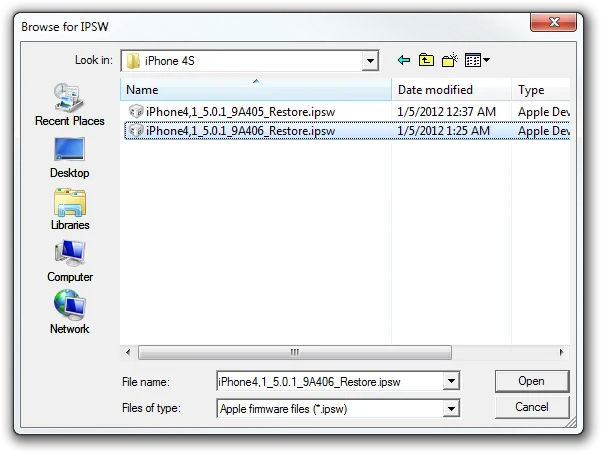Open Network in the sidebar

pos(69,312)
